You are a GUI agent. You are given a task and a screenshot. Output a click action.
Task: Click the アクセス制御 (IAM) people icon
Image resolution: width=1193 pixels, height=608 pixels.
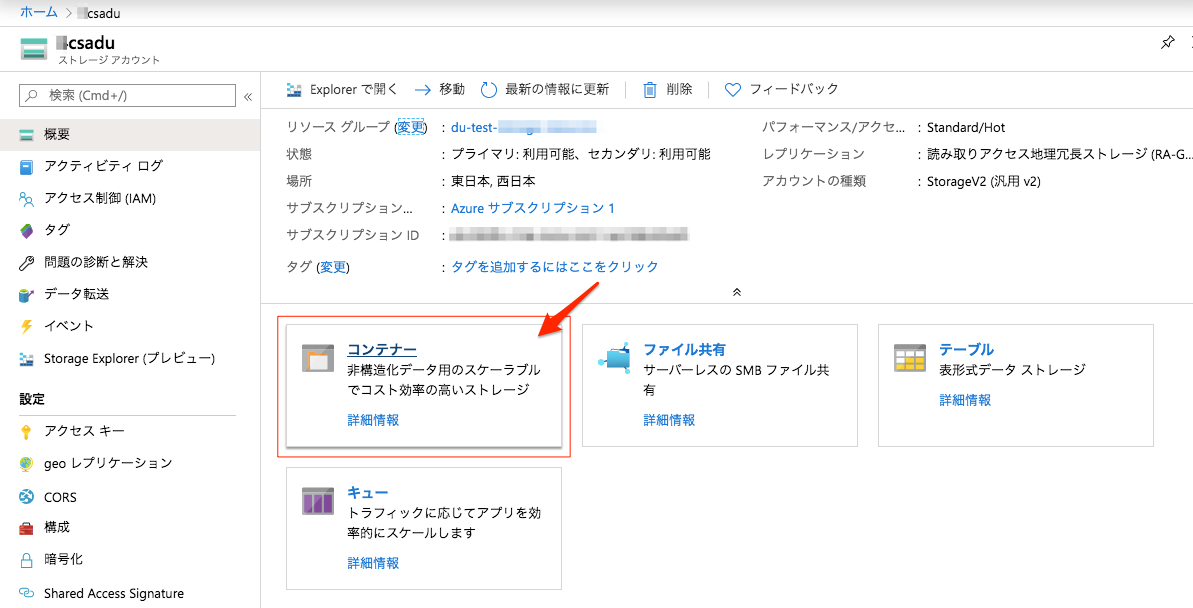click(x=27, y=199)
